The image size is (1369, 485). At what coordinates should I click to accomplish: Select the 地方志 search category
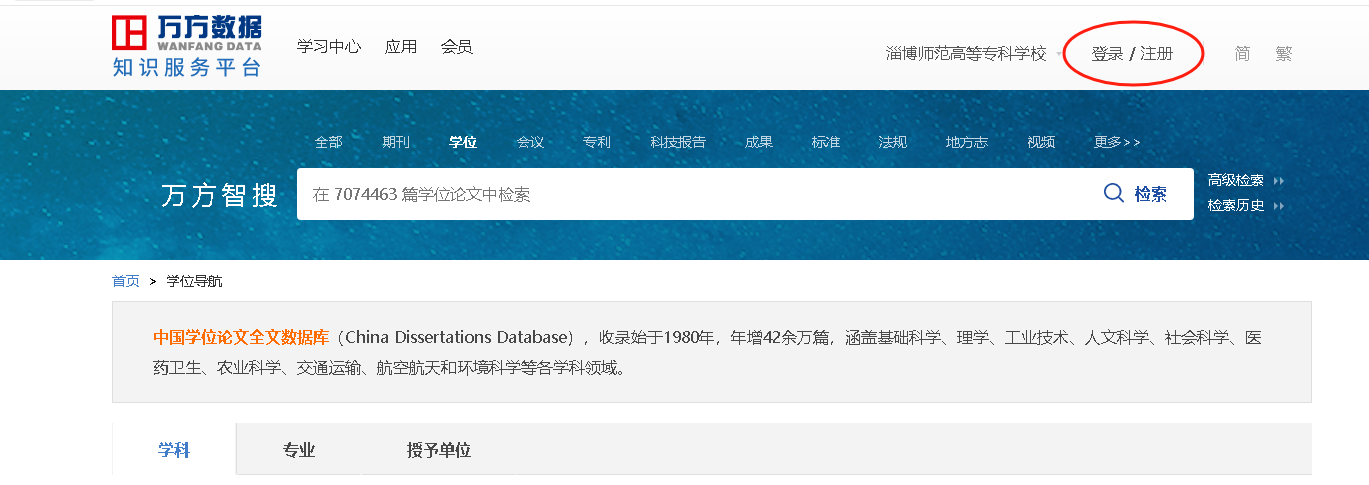click(x=967, y=142)
